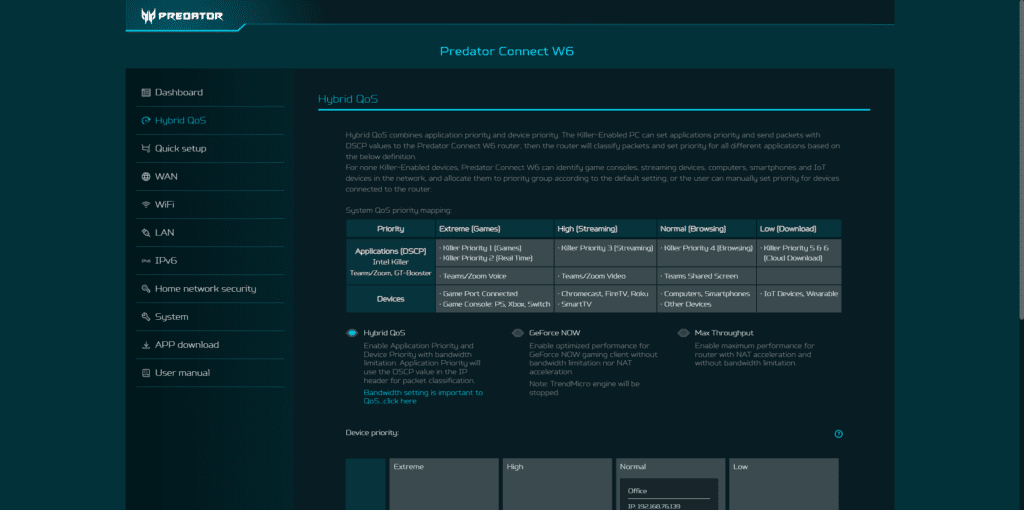Click the Dashboard icon in sidebar
The width and height of the screenshot is (1024, 510).
pos(146,93)
